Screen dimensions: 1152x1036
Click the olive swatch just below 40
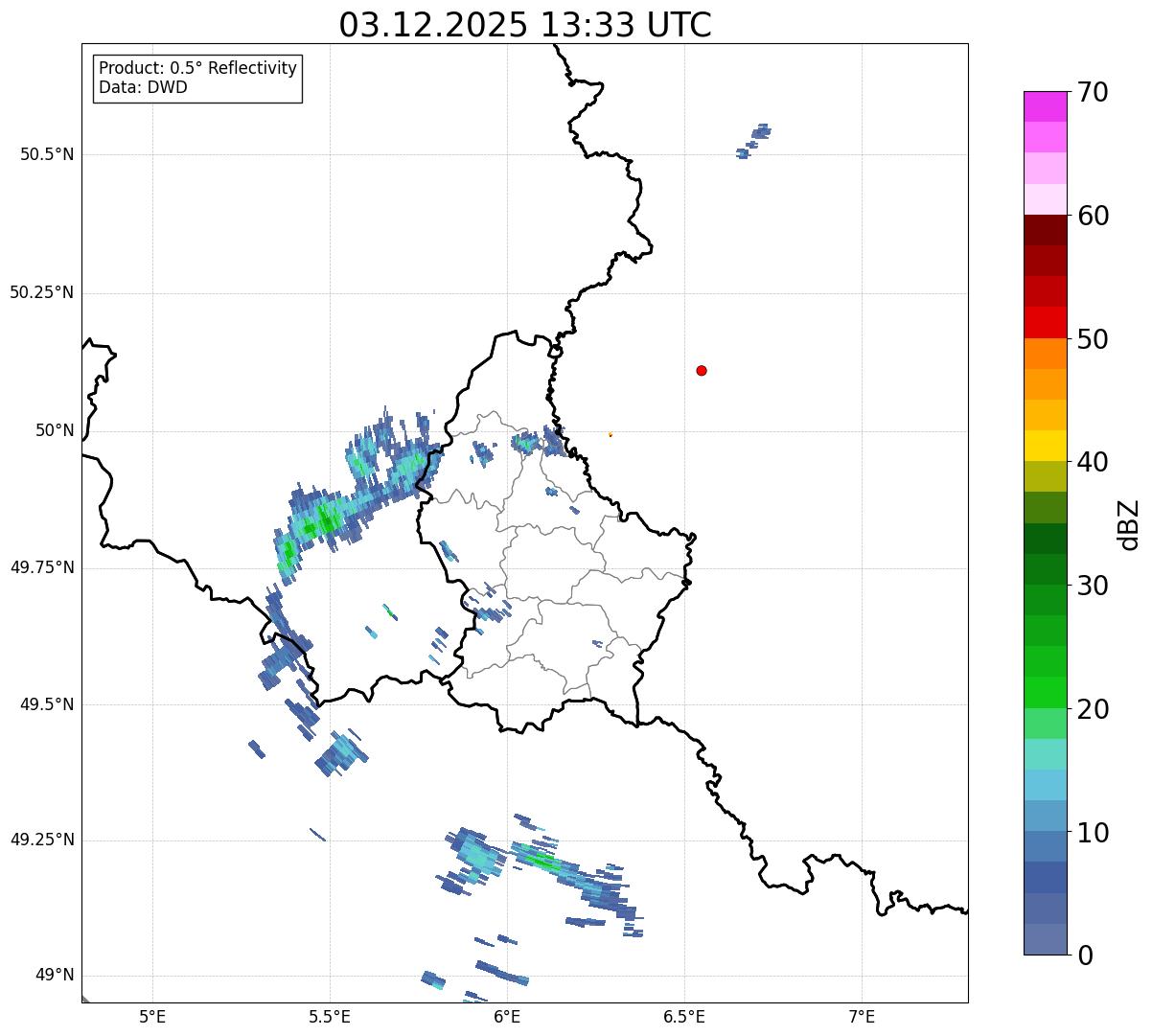(x=1046, y=477)
